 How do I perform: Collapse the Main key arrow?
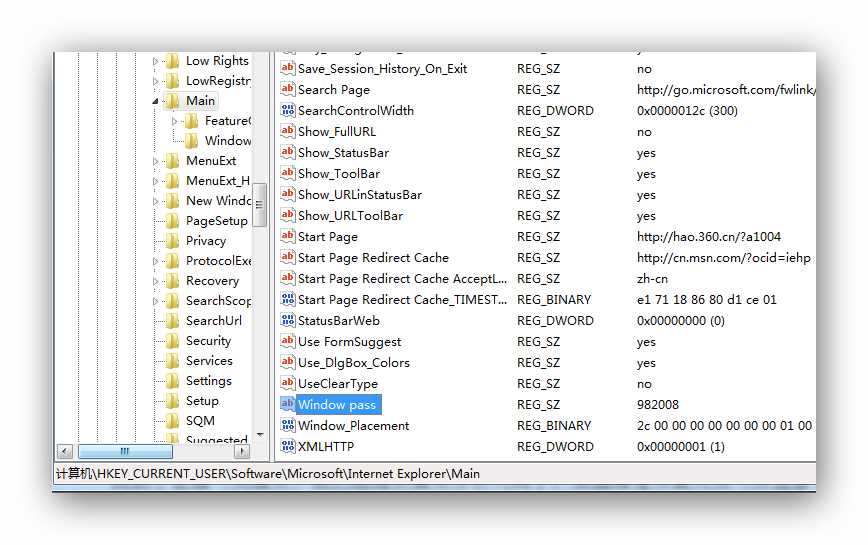[156, 101]
